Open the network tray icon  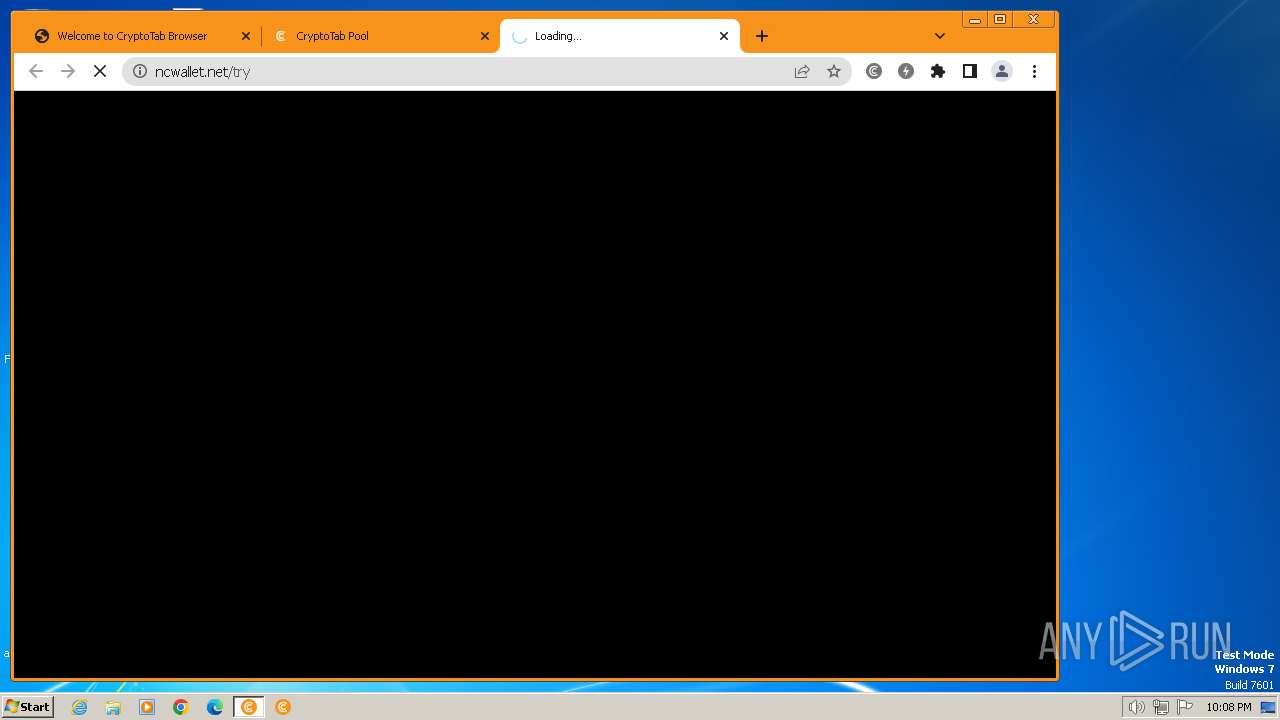click(x=1161, y=707)
